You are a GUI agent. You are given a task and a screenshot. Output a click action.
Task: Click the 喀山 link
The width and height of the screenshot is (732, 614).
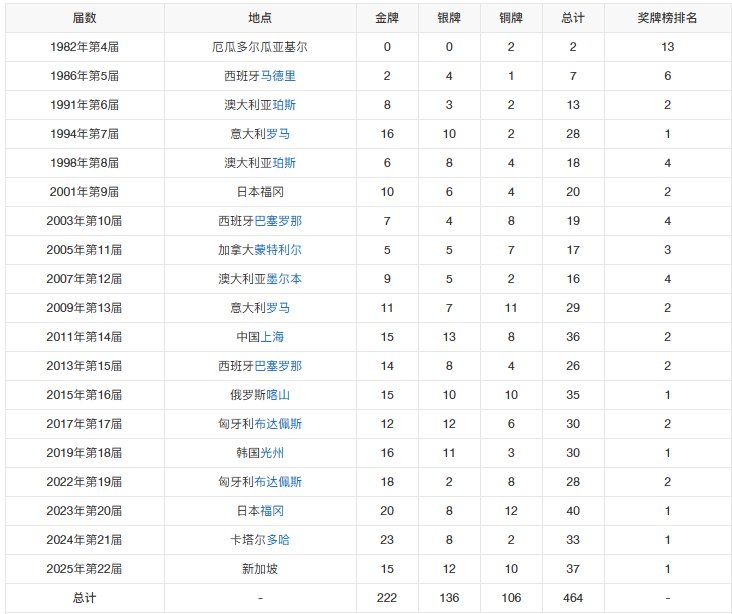pyautogui.click(x=278, y=395)
